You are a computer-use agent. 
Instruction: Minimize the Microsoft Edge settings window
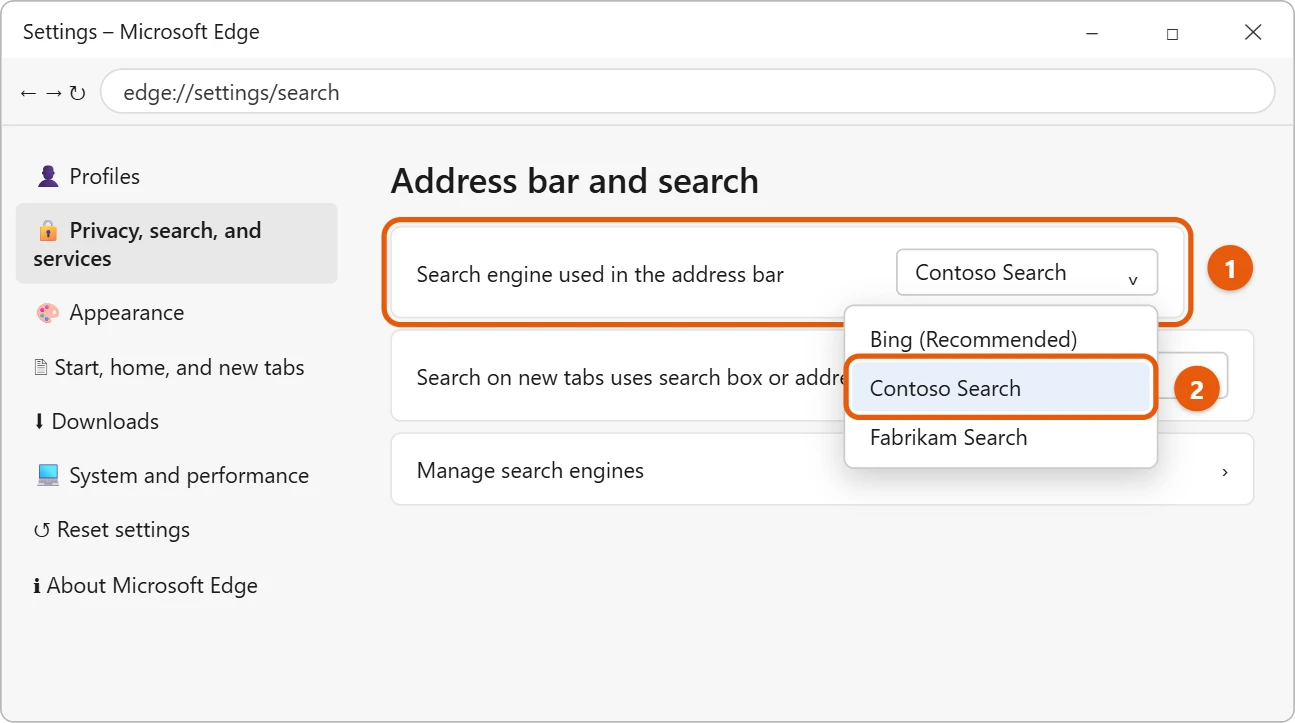pos(1092,33)
